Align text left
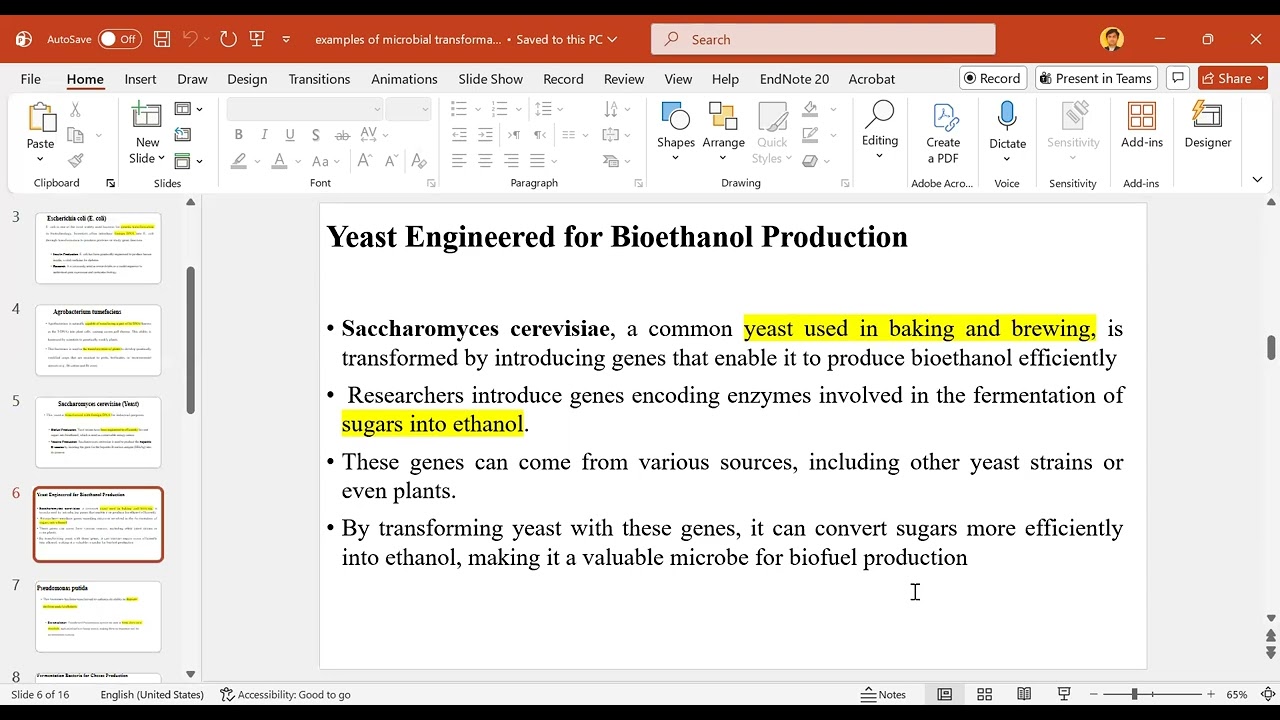The width and height of the screenshot is (1280, 720). [459, 161]
